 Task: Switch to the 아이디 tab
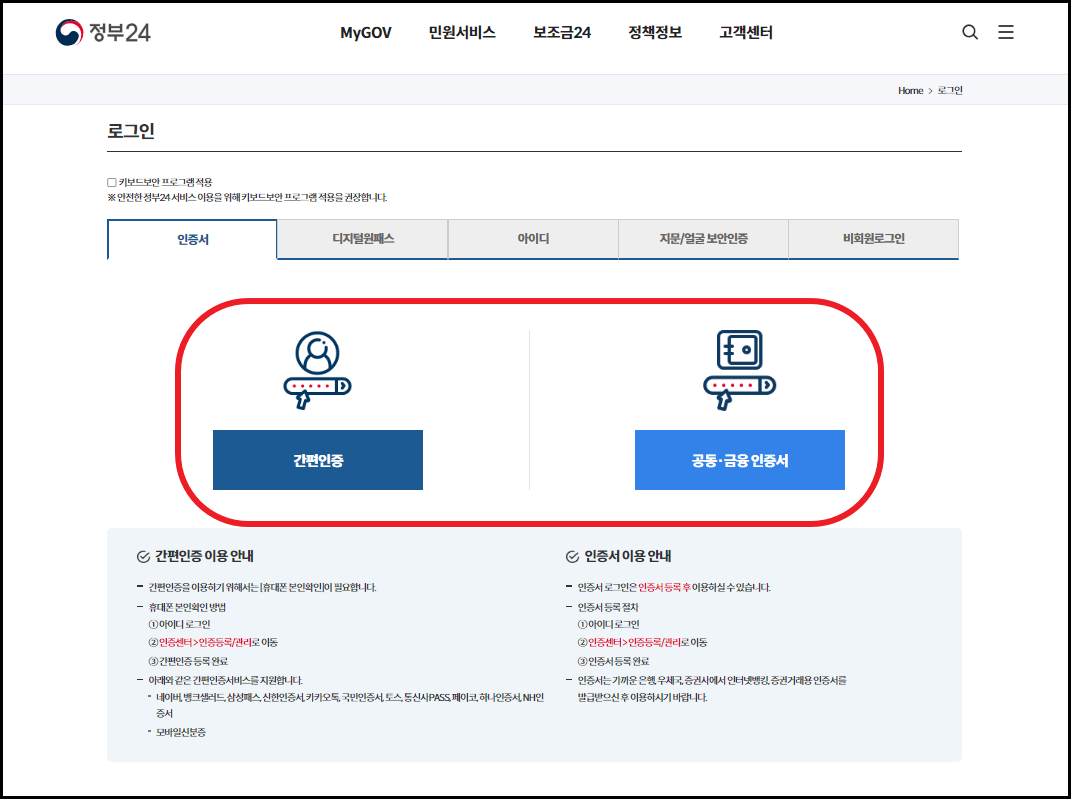[532, 239]
